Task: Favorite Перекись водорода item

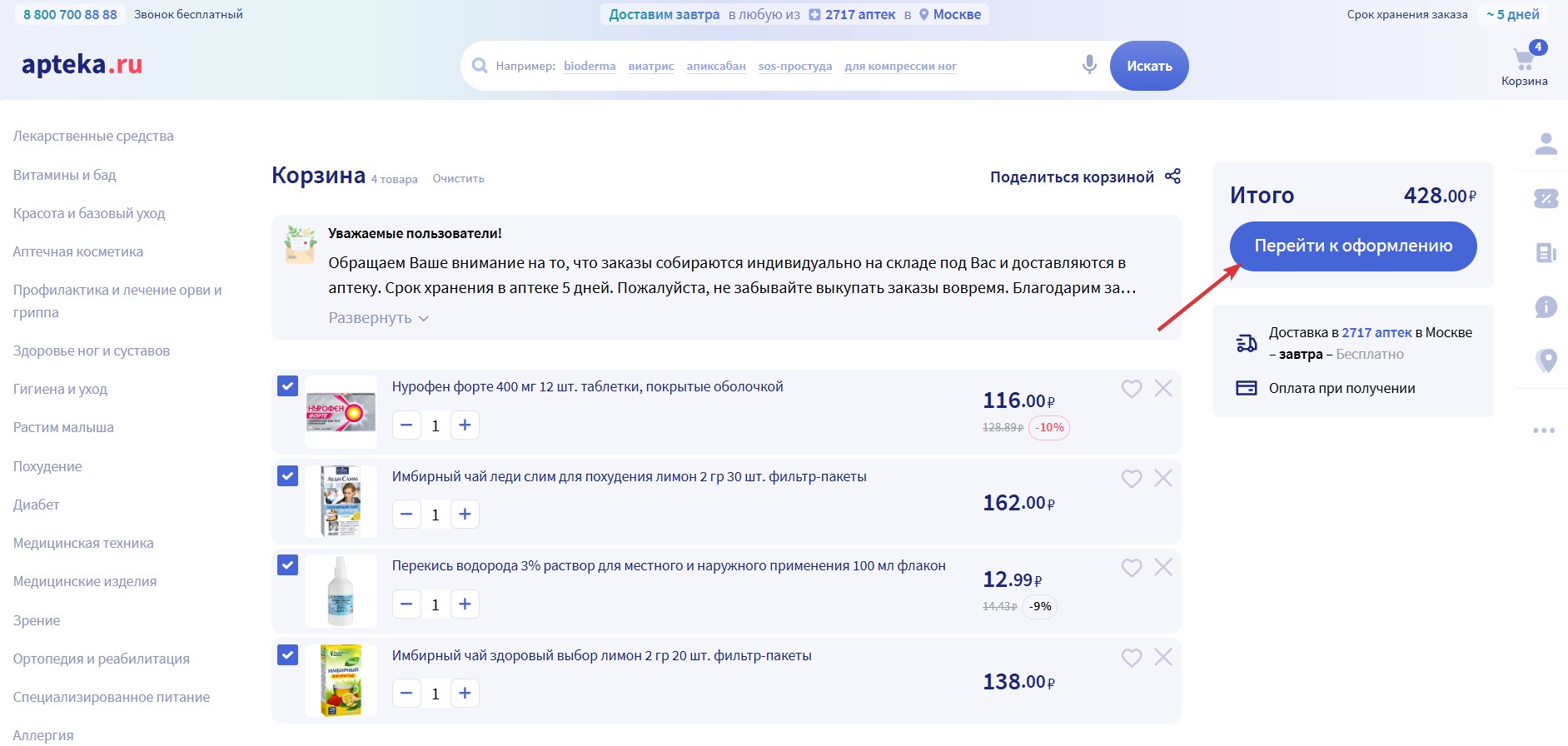Action: point(1131,568)
